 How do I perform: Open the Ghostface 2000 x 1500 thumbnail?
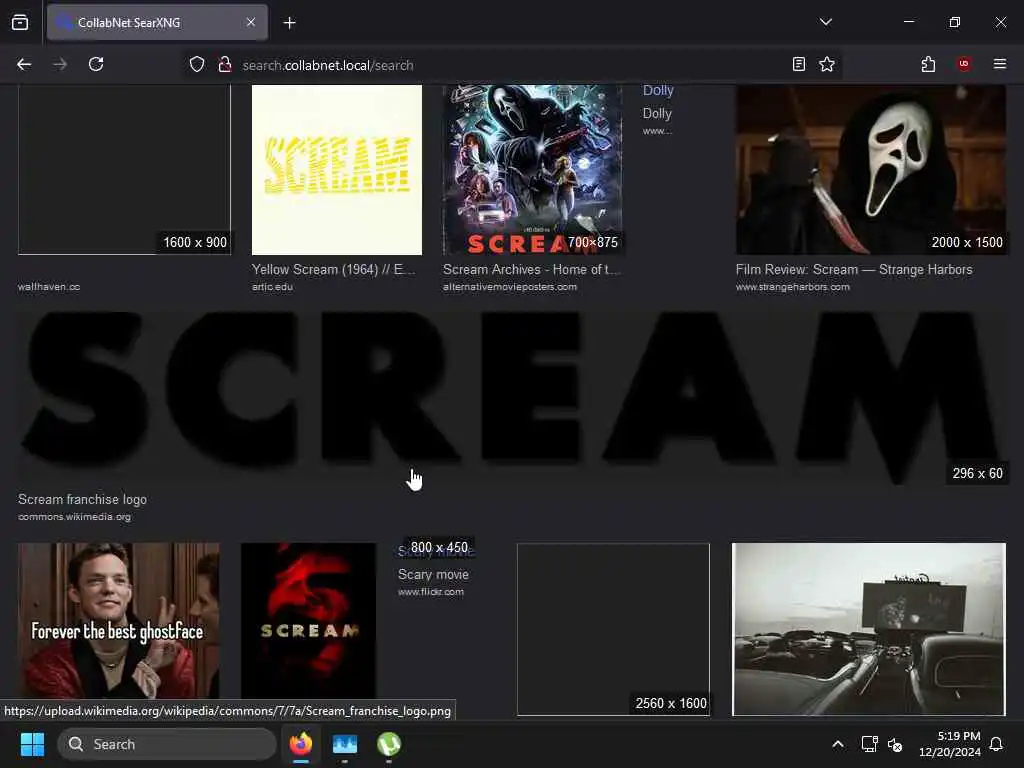tap(871, 169)
